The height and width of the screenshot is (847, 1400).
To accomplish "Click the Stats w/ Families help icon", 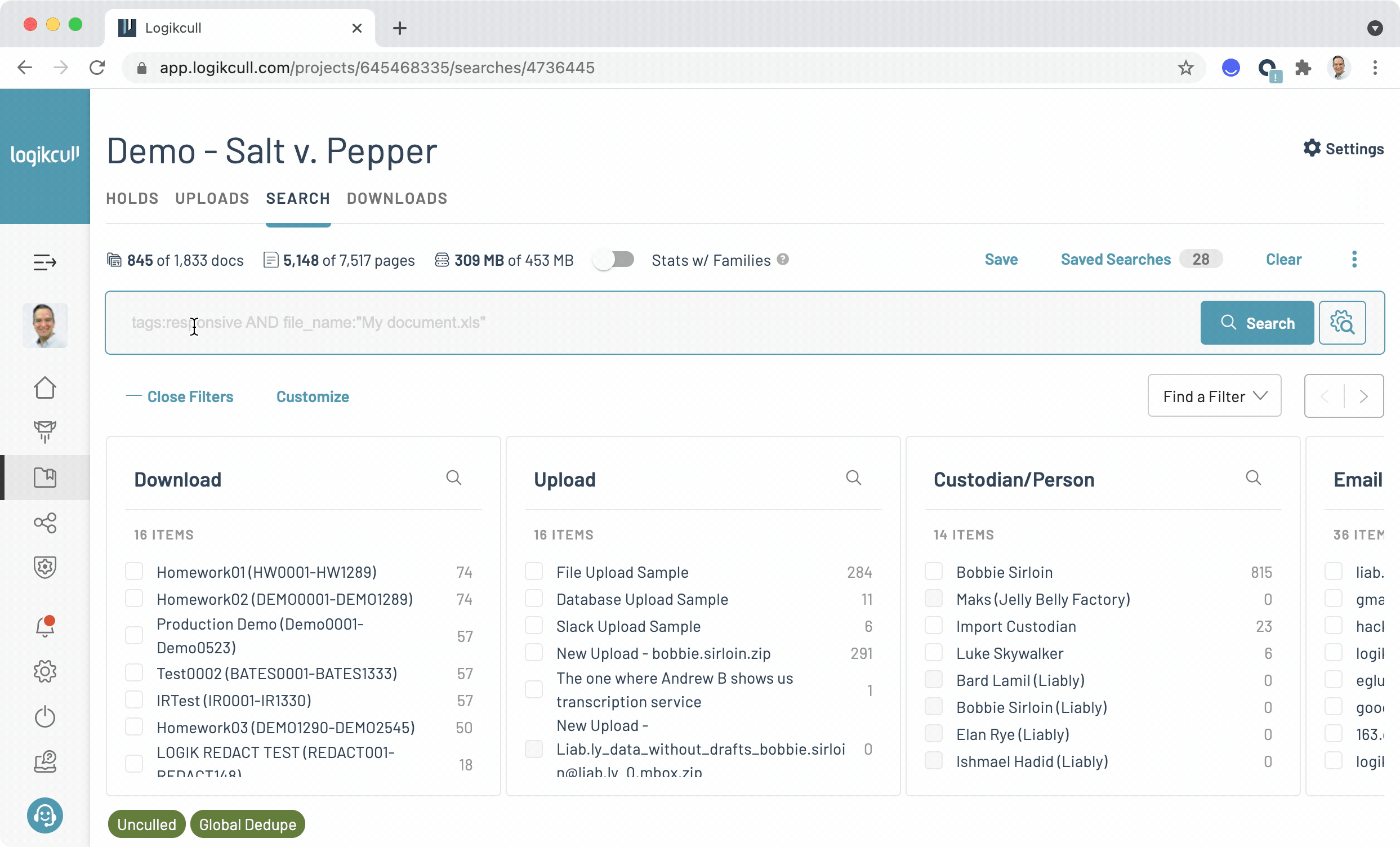I will [x=783, y=259].
